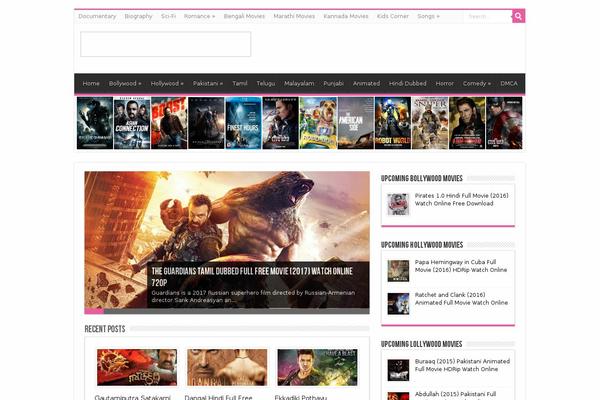Open the Telugu movies section
The image size is (600, 400).
coord(266,83)
